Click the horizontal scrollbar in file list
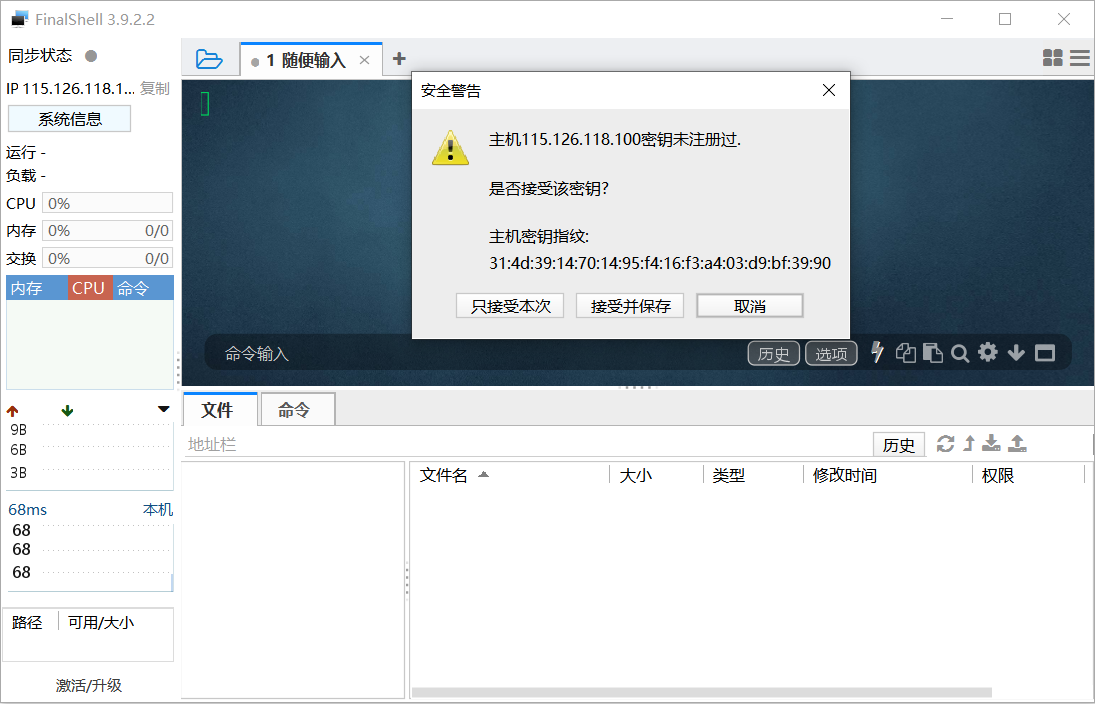 coord(700,692)
